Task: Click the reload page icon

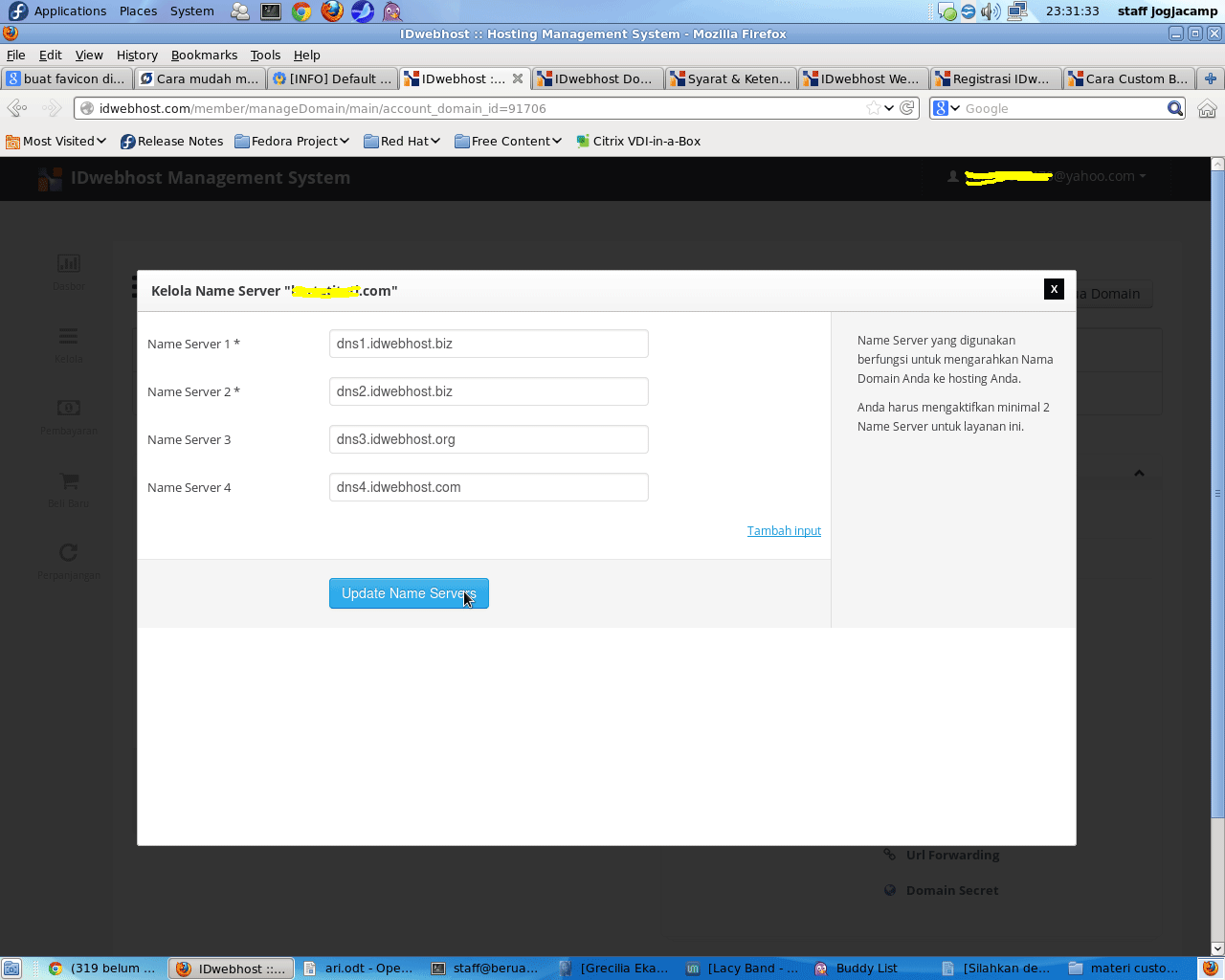Action: [907, 108]
